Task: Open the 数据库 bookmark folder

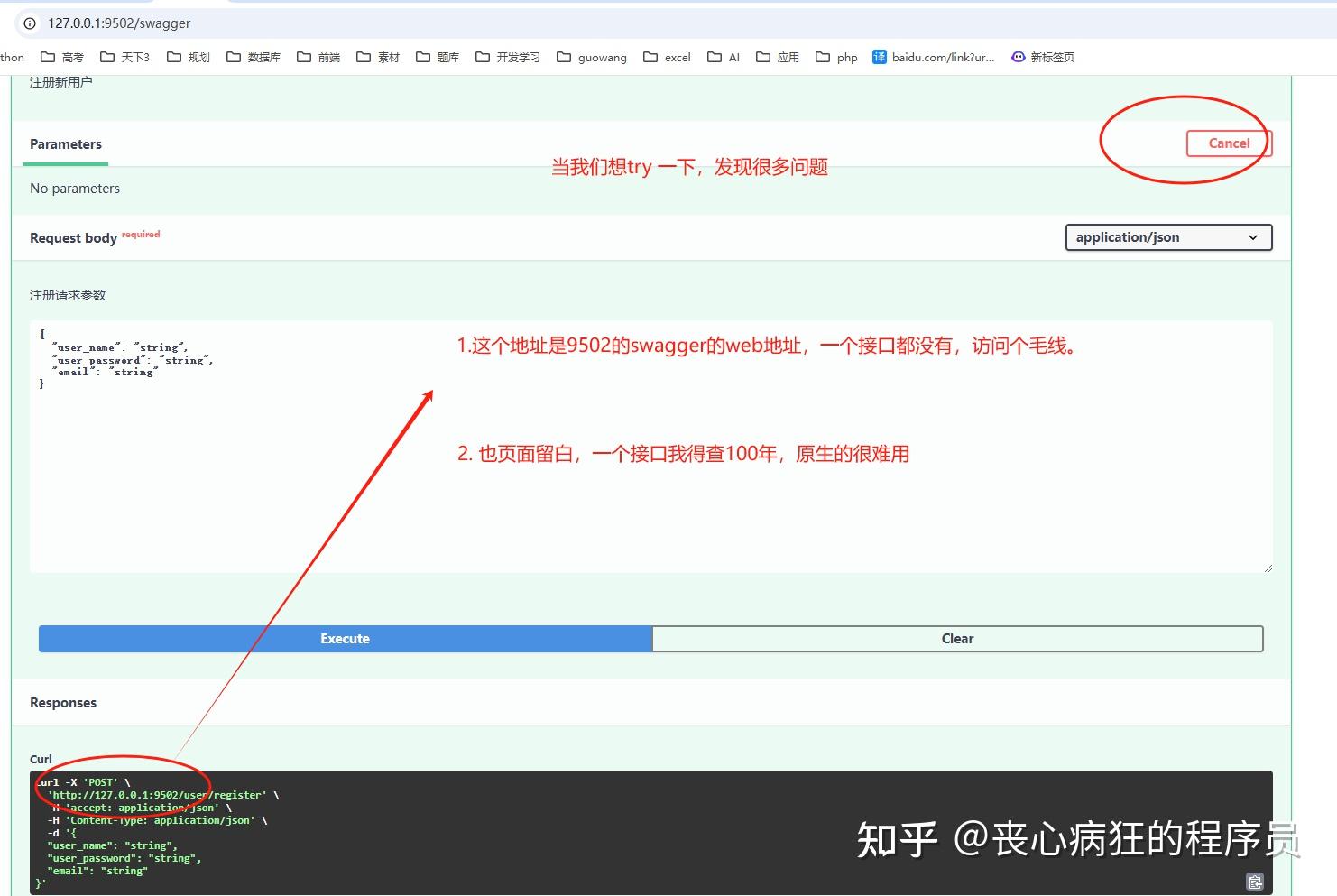Action: tap(254, 57)
